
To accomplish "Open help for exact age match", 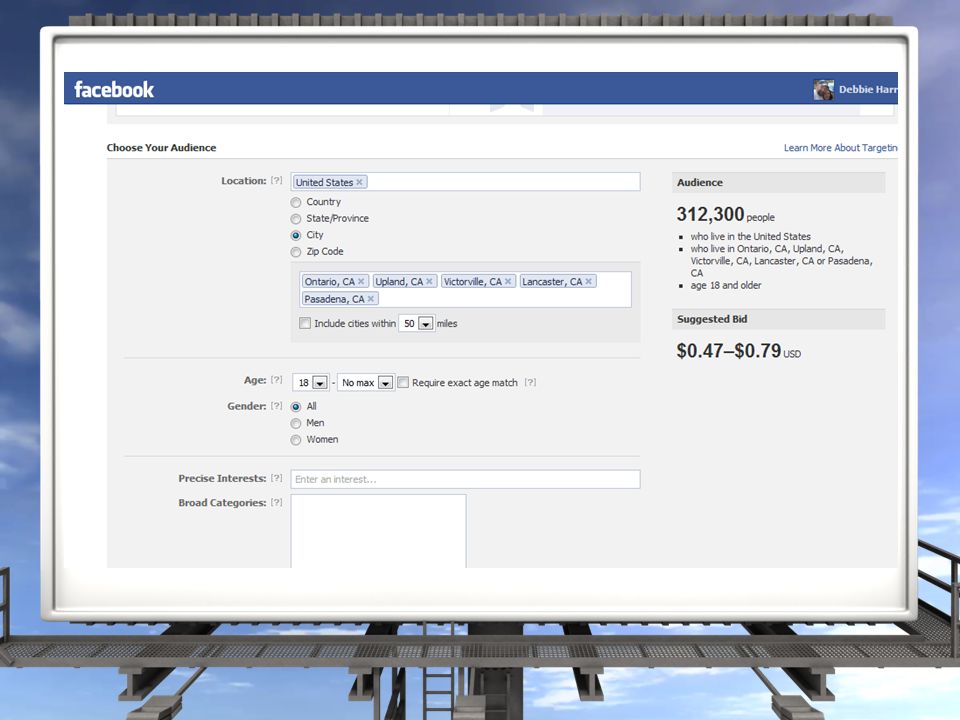I will [x=530, y=382].
